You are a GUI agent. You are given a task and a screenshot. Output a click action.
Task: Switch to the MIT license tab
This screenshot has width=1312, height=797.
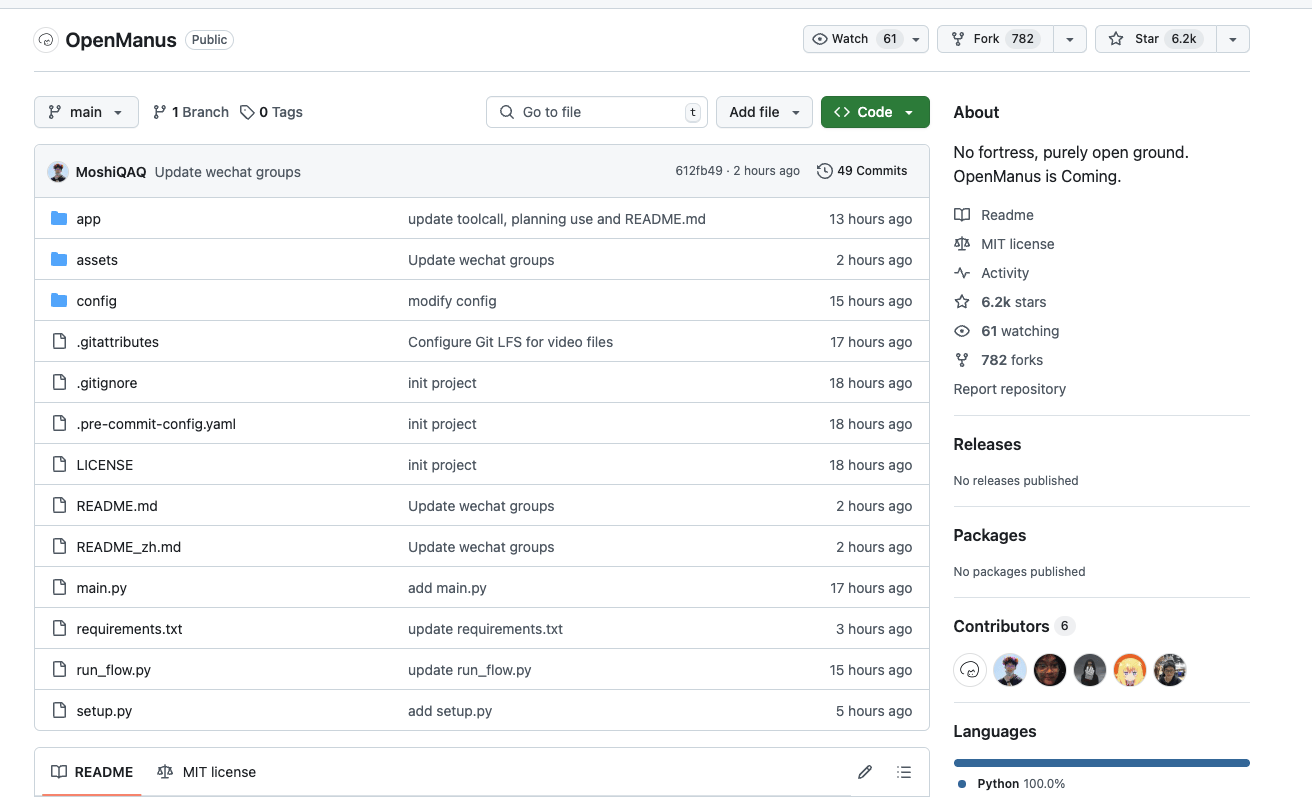tap(207, 772)
